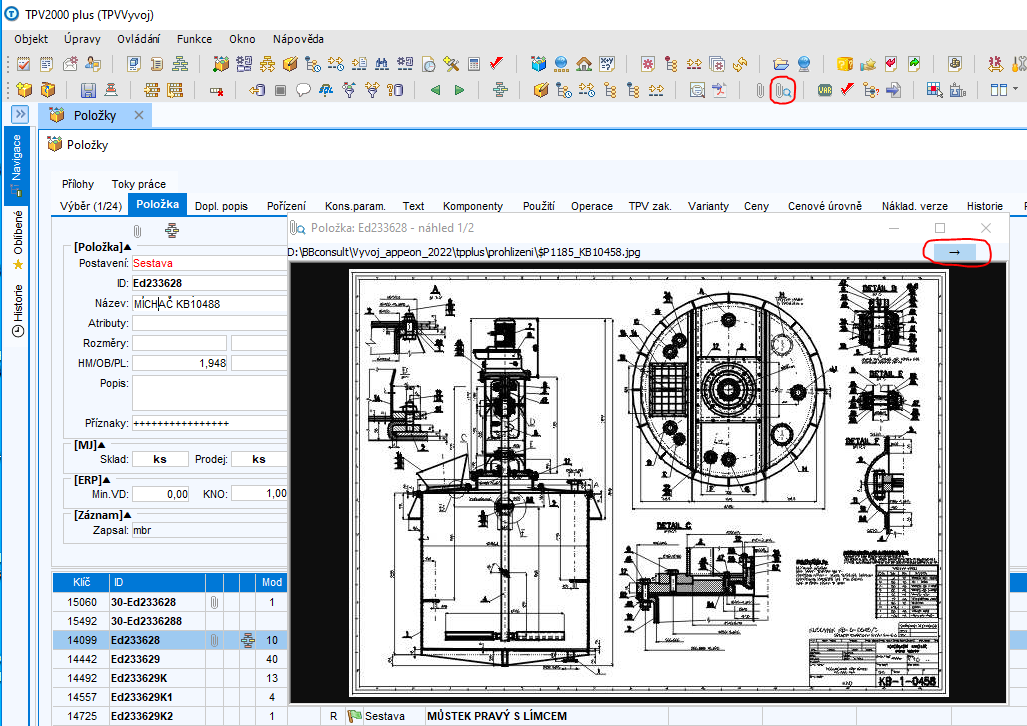Open the Navigace side panel tab
Viewport: 1027px width, 726px height.
[16, 164]
